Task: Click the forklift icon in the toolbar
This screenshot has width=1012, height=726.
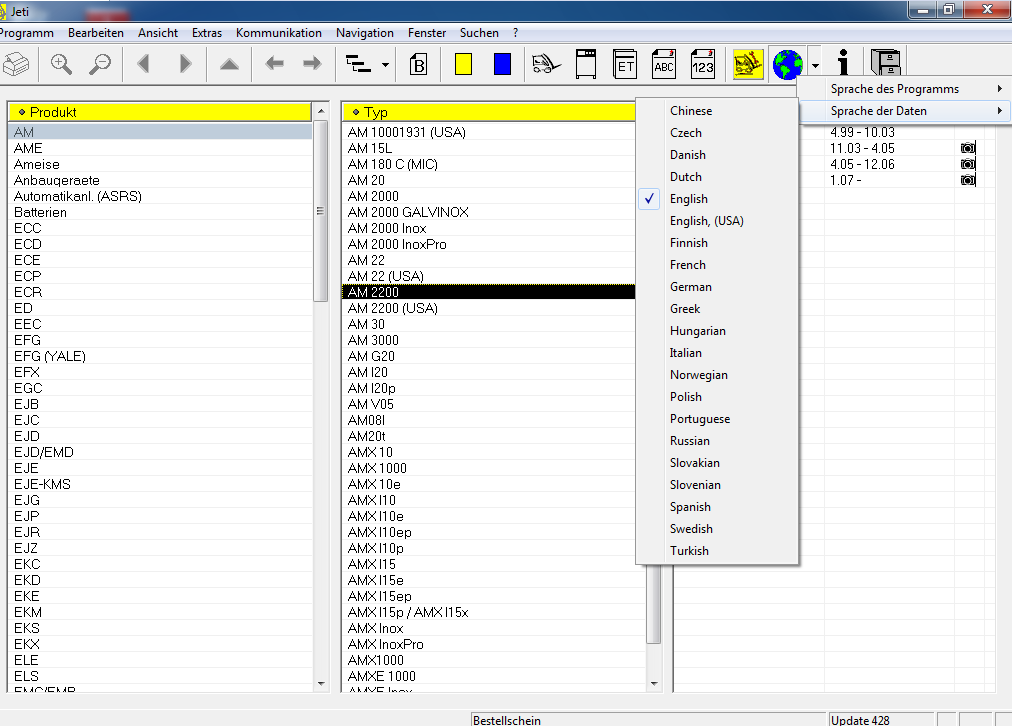Action: (547, 64)
